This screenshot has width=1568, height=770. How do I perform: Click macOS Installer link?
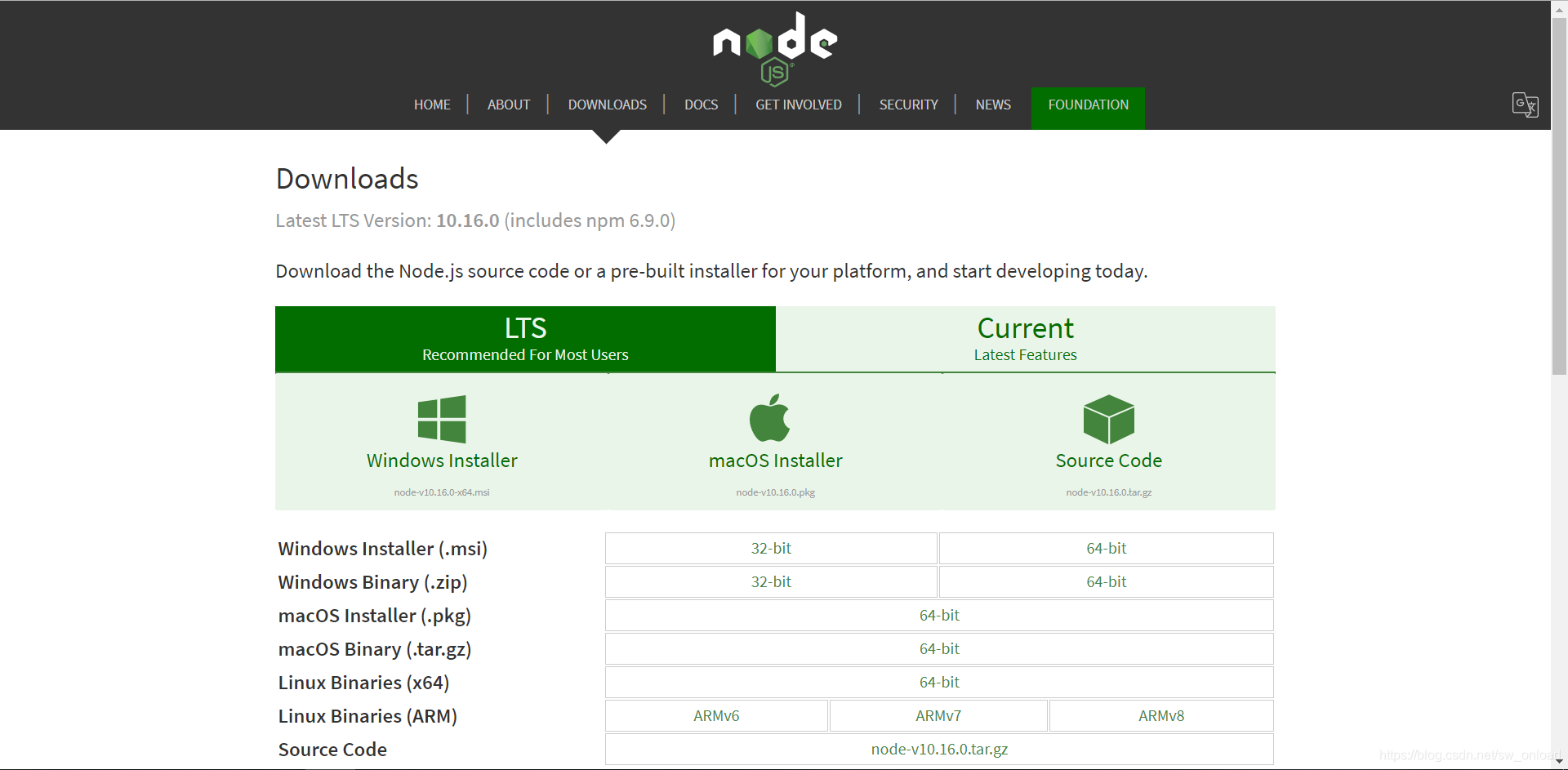coord(776,461)
